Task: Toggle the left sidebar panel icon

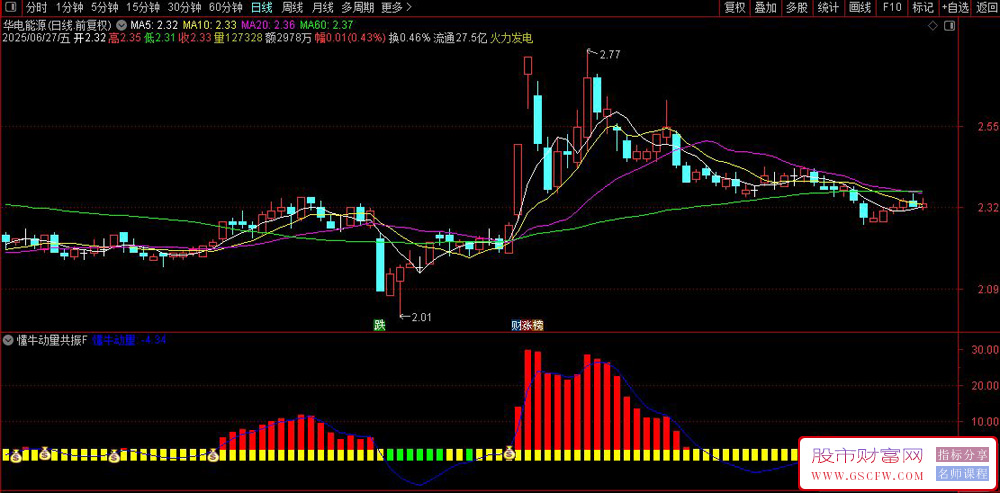Action: point(9,8)
